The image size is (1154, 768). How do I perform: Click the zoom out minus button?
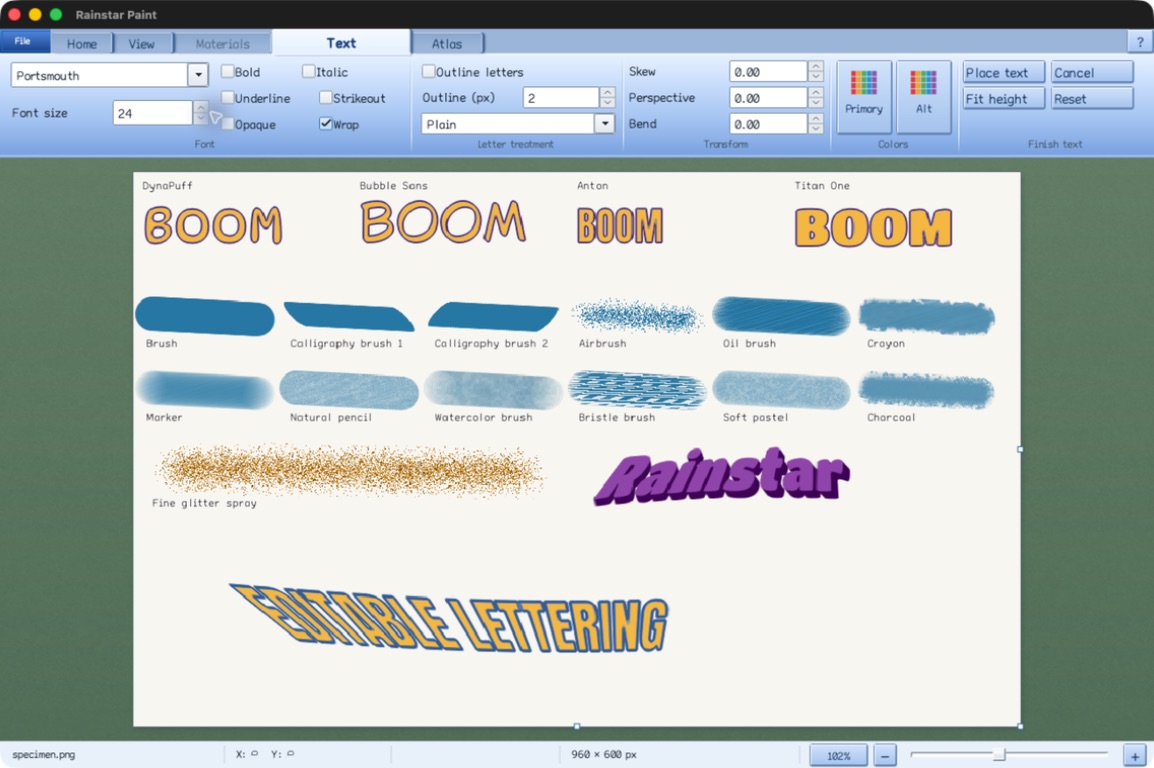point(885,755)
